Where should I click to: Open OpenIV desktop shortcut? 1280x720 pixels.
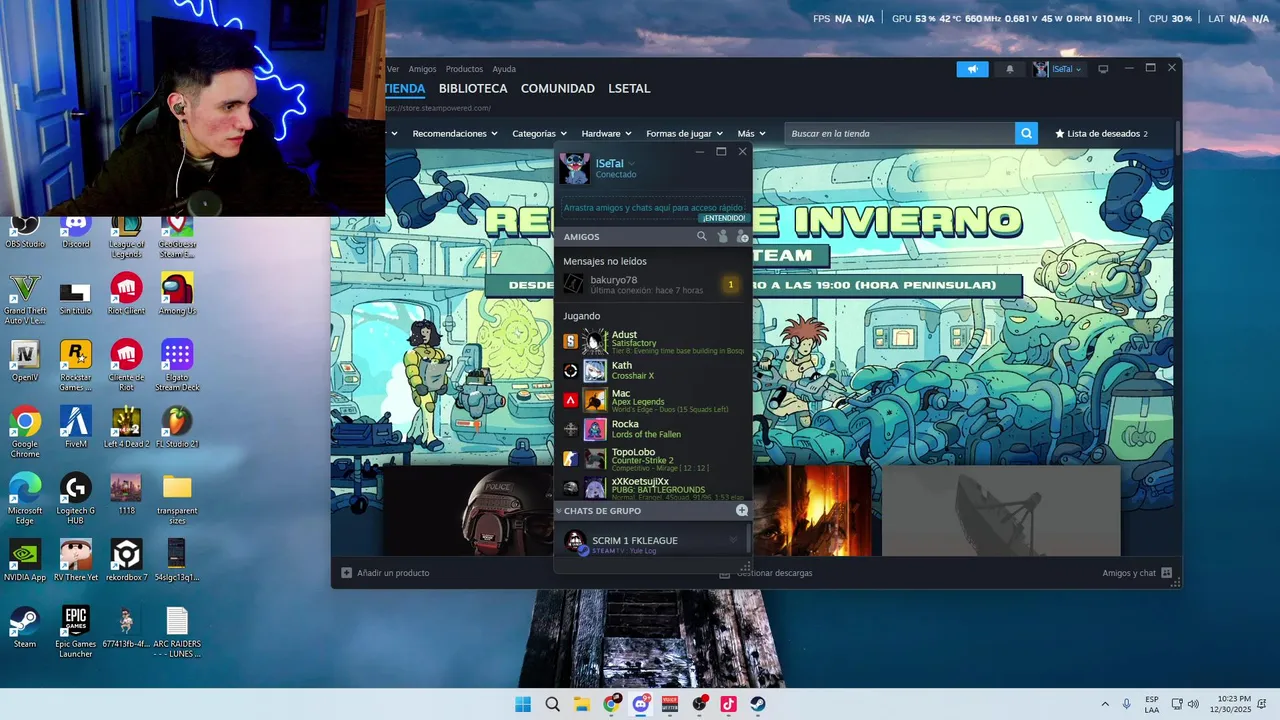(25, 361)
